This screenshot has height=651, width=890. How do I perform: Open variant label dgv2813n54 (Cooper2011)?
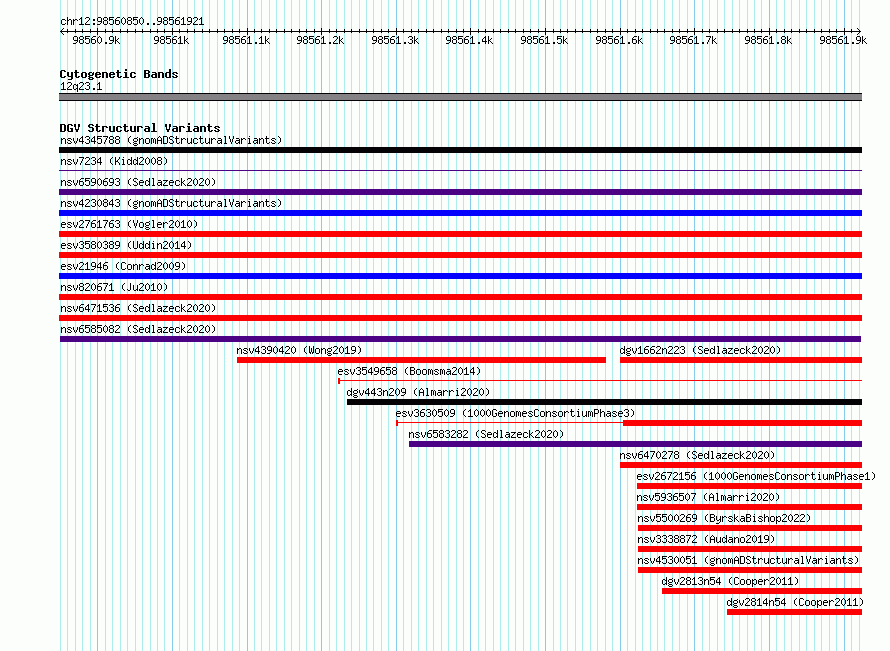[730, 581]
